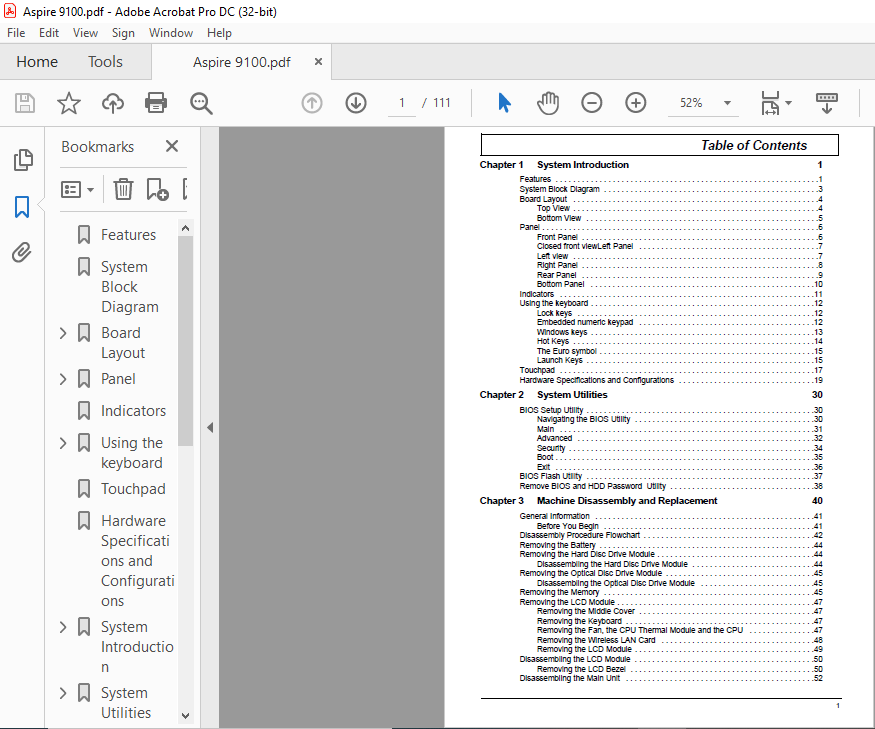Open bookmarks options menu icon

77,190
